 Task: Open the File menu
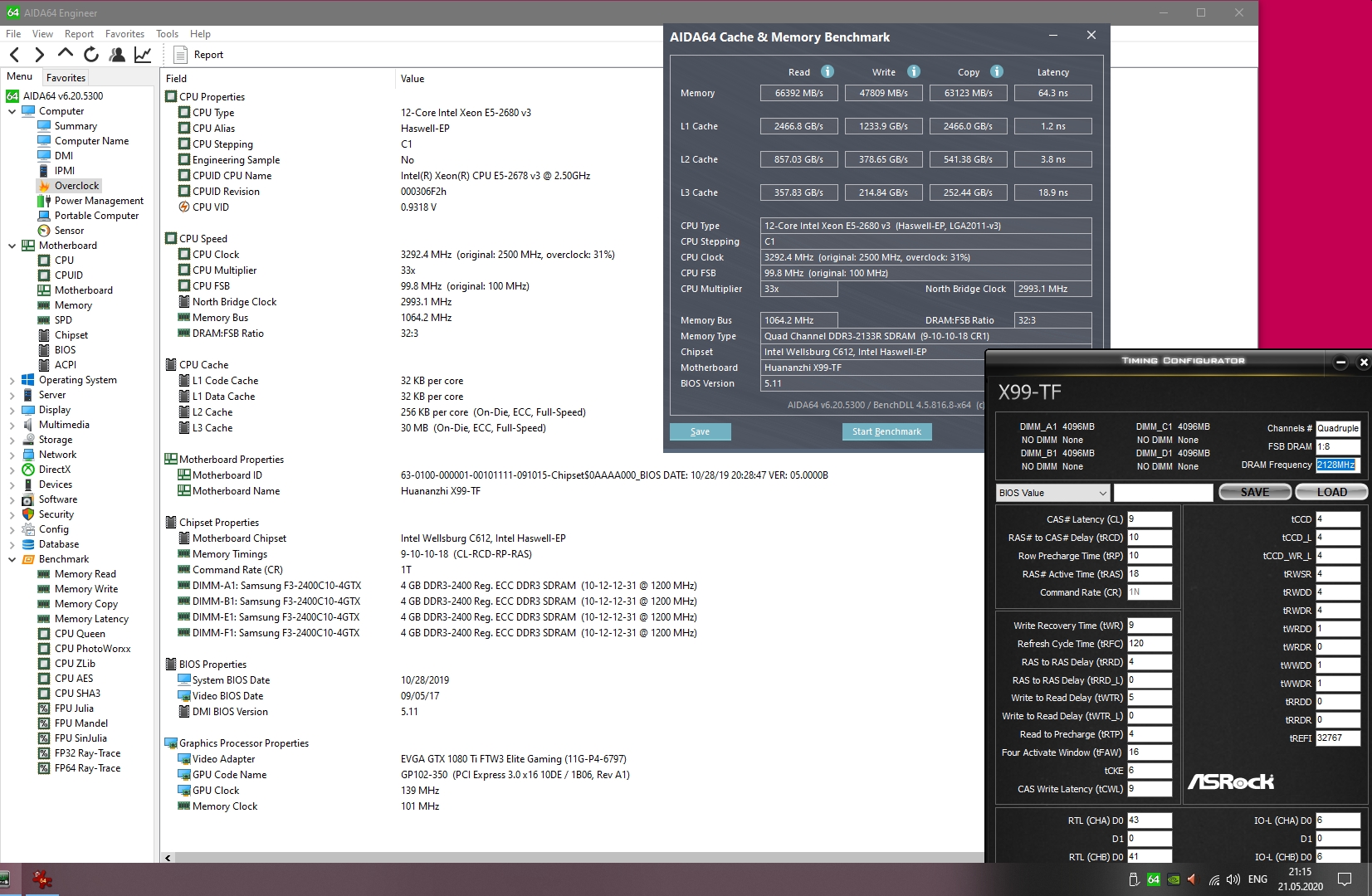point(13,34)
